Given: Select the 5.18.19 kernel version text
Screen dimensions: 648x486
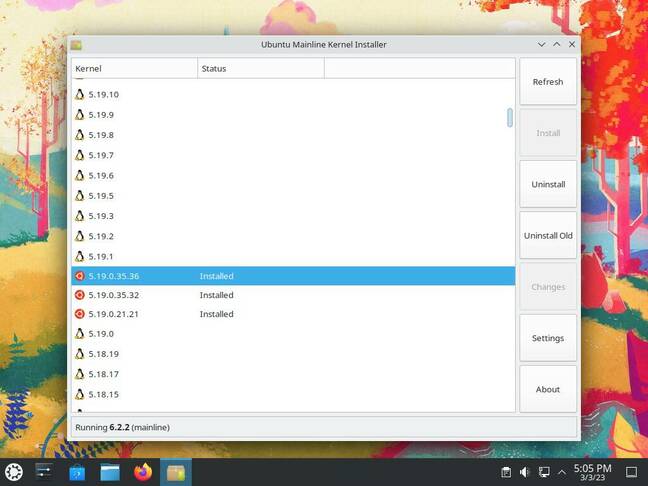Looking at the screenshot, I should (104, 354).
